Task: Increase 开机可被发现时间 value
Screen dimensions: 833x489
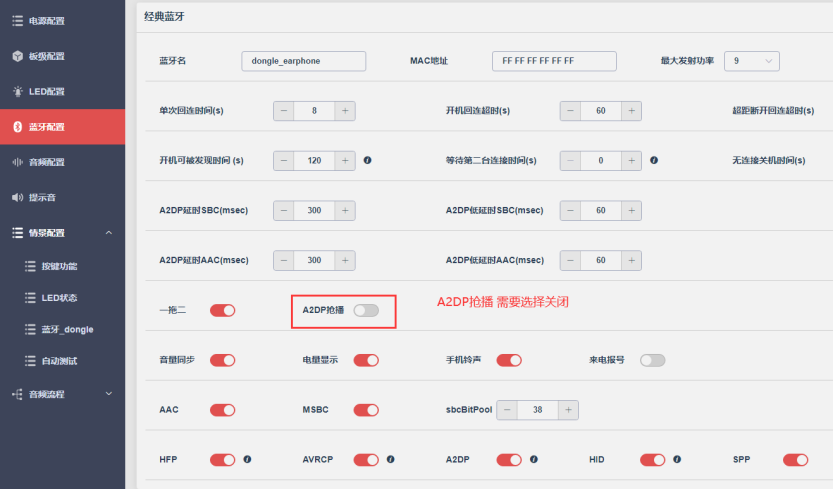Action: [x=345, y=161]
